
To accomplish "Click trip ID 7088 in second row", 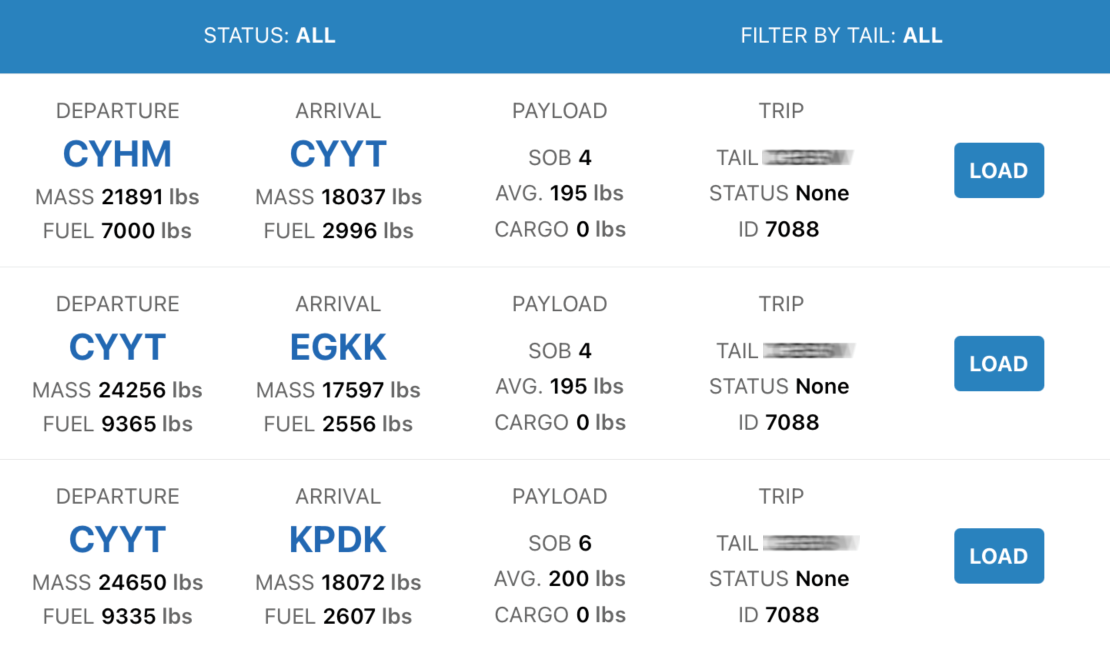I will pos(779,422).
